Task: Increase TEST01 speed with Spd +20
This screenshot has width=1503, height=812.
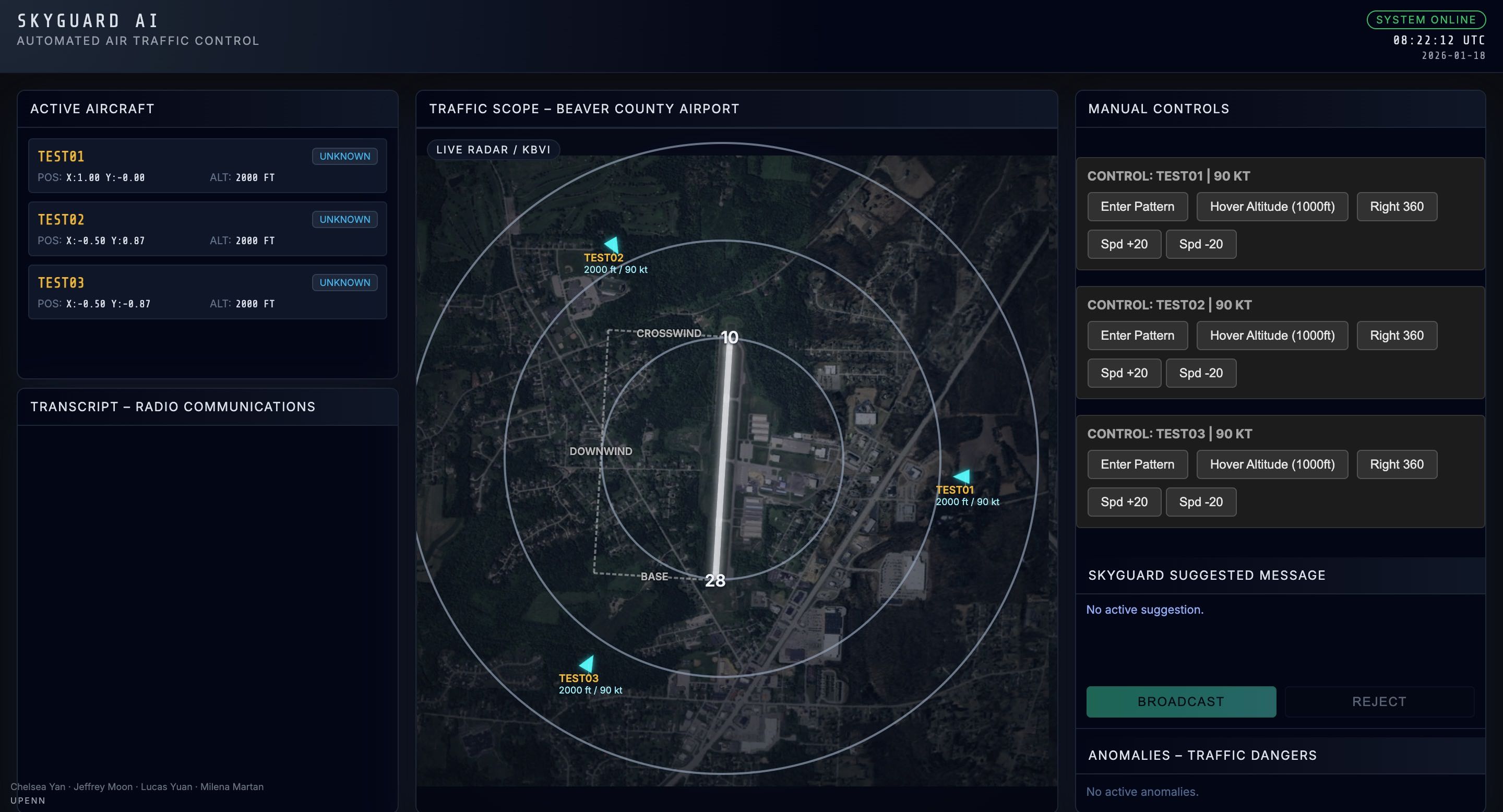Action: click(1124, 244)
